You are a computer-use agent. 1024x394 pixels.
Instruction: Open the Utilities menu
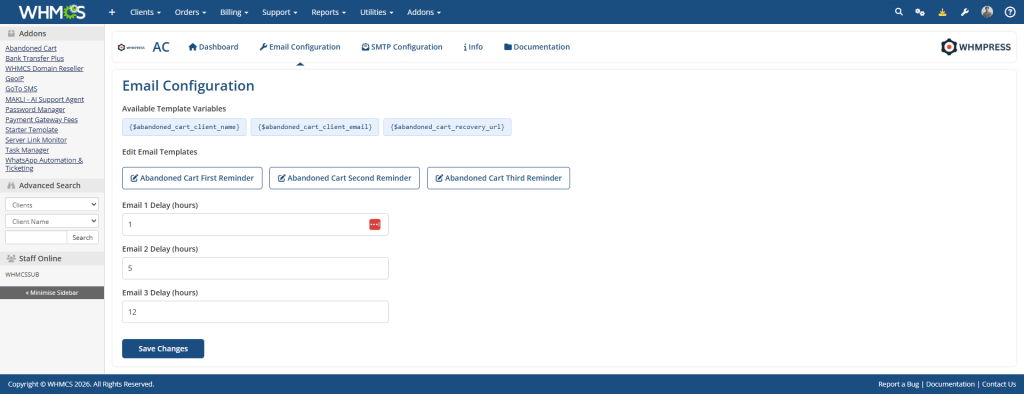376,12
